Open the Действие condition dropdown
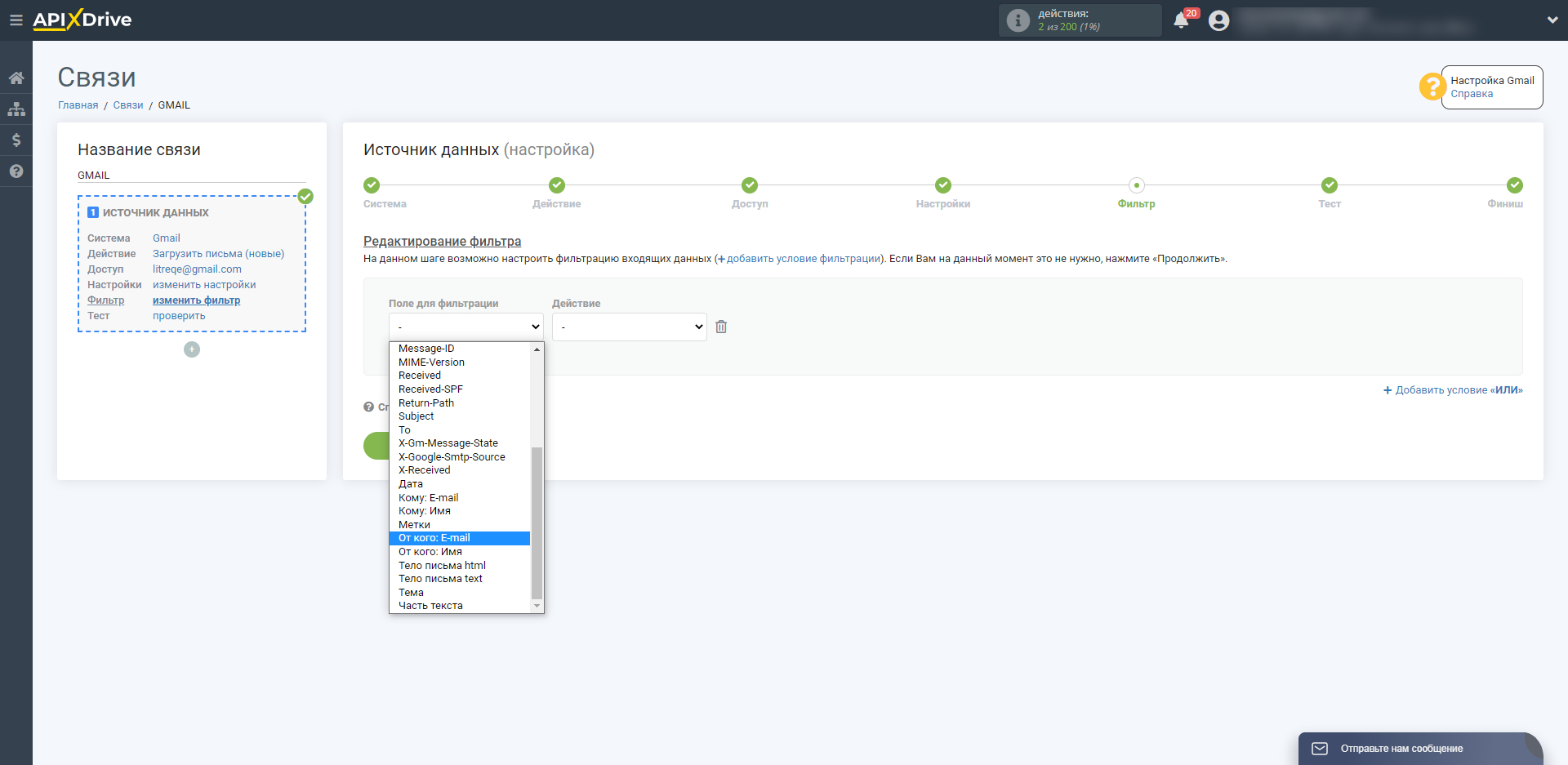The image size is (1568, 765). click(630, 327)
